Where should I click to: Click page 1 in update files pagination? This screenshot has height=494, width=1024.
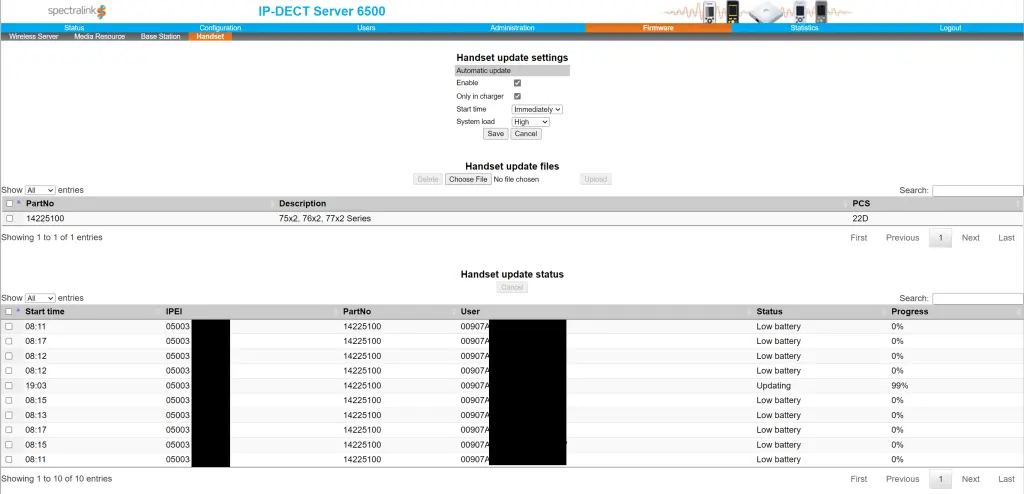(x=940, y=238)
